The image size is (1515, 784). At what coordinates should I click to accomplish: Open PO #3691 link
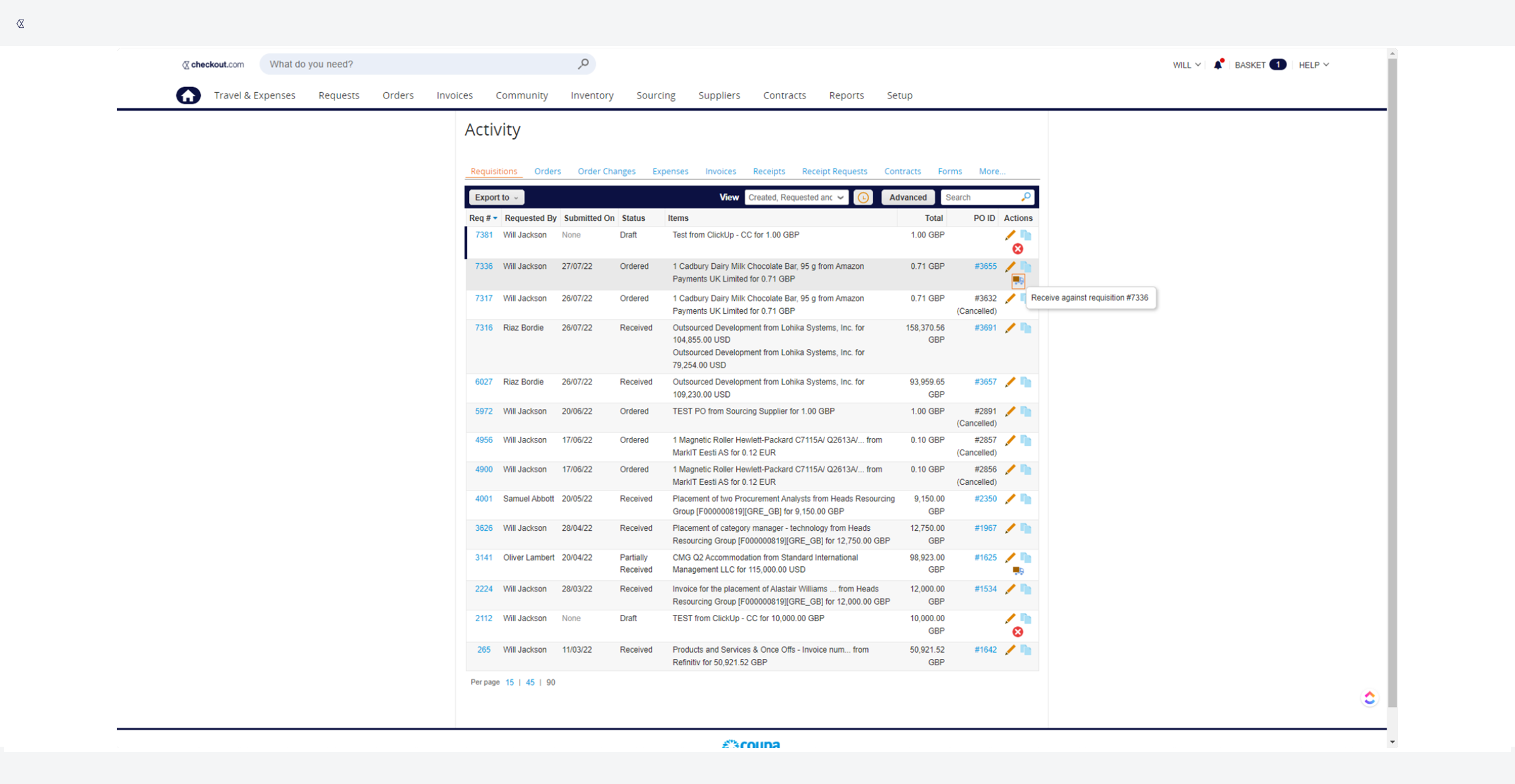985,328
